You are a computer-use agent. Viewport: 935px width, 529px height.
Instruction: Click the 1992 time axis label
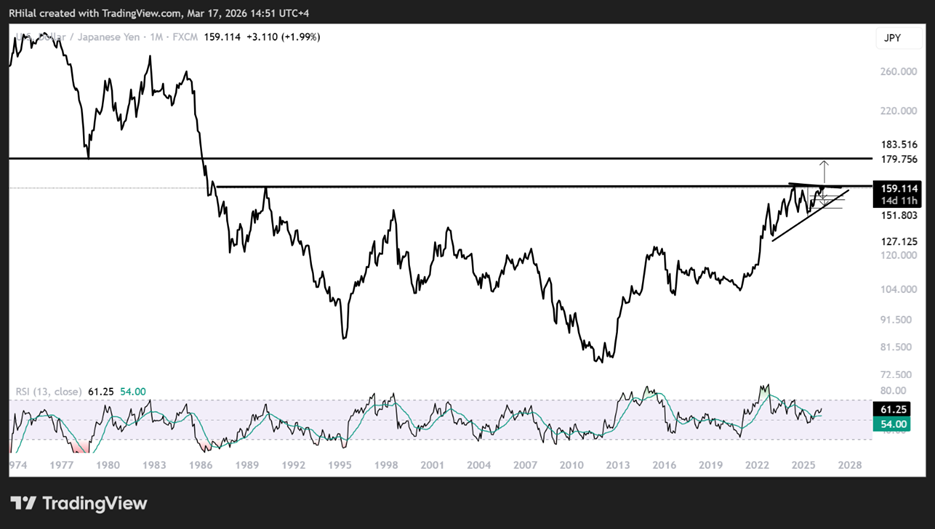[293, 465]
